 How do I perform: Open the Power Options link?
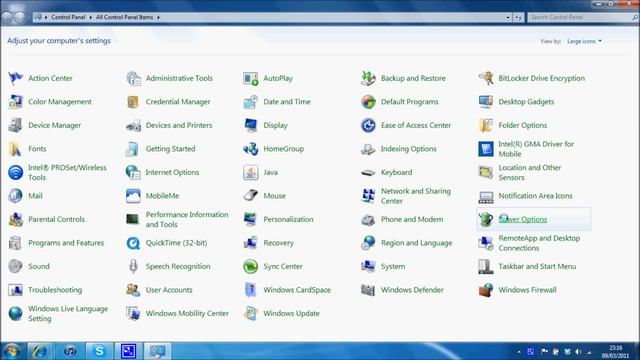[522, 219]
